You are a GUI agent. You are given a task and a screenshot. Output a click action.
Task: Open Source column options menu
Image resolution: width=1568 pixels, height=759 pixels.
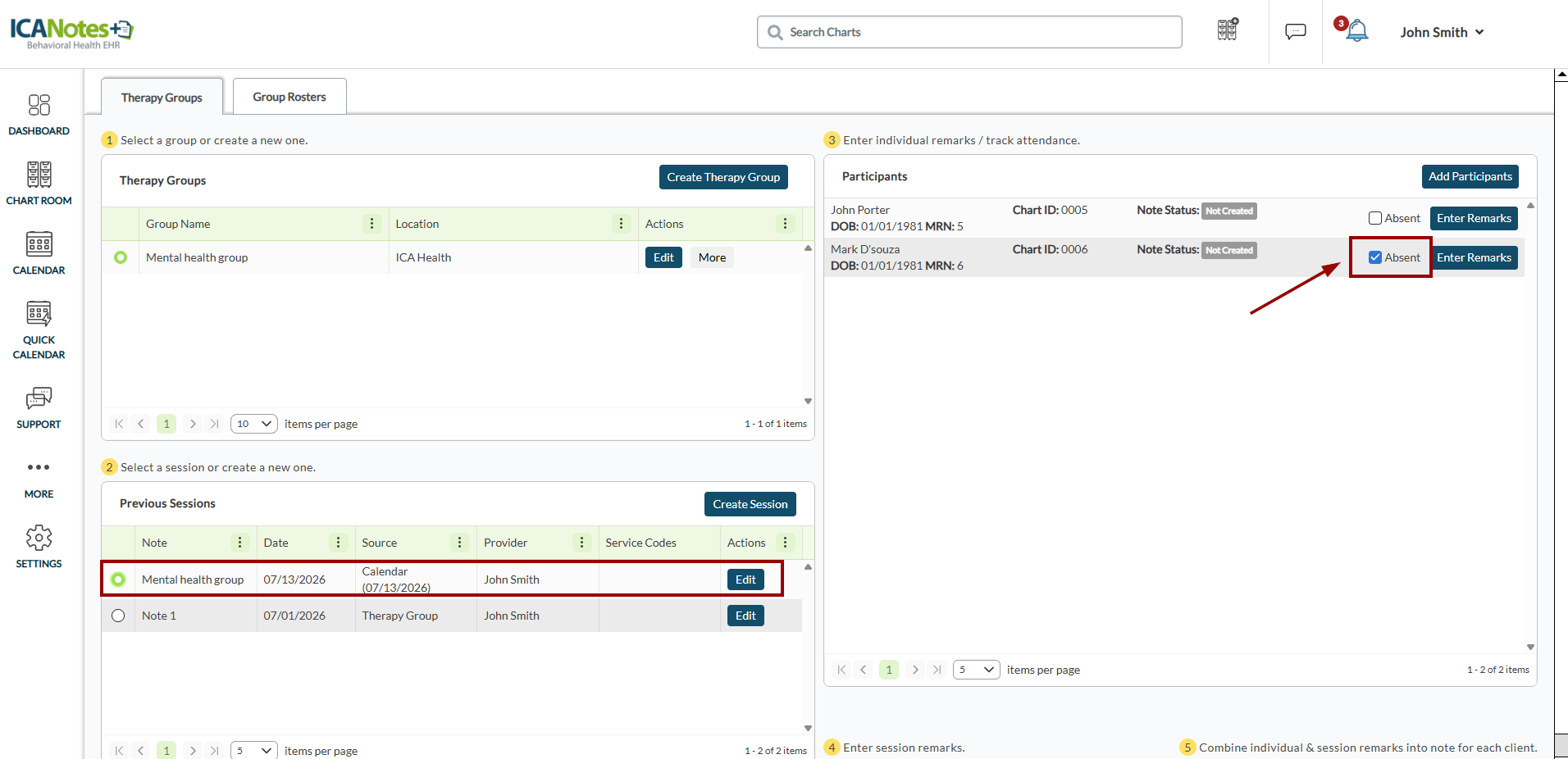(459, 543)
